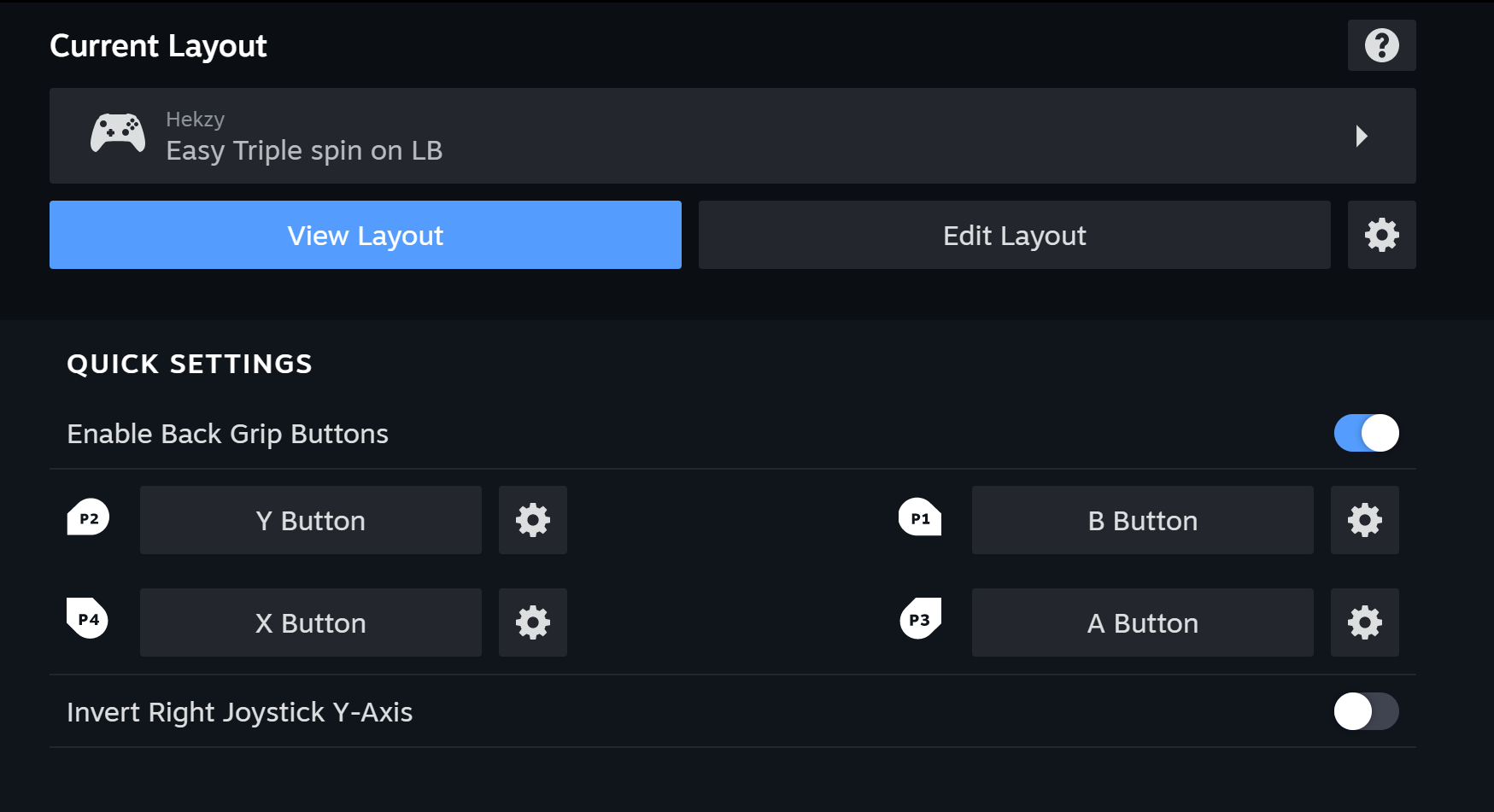
Task: Click the P2 back grip icon
Action: pos(88,517)
